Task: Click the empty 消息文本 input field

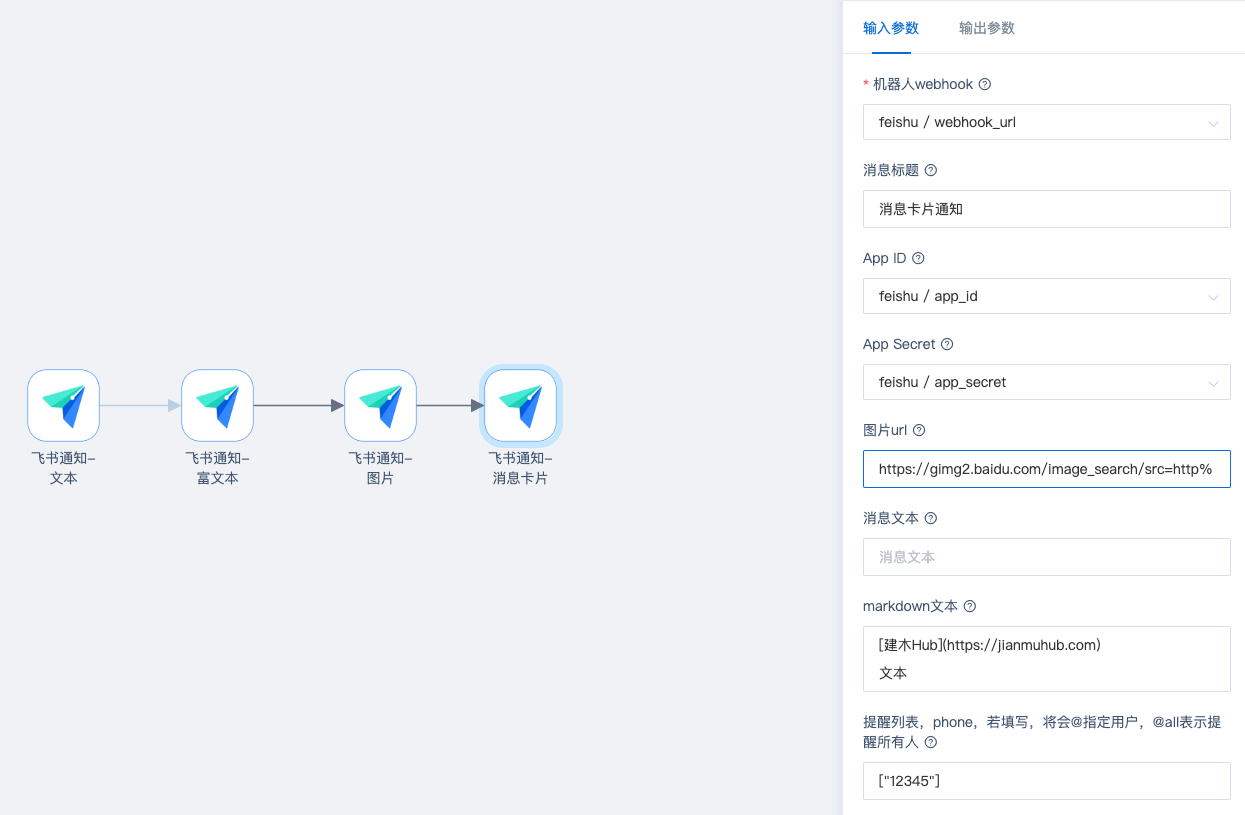Action: pos(1047,557)
